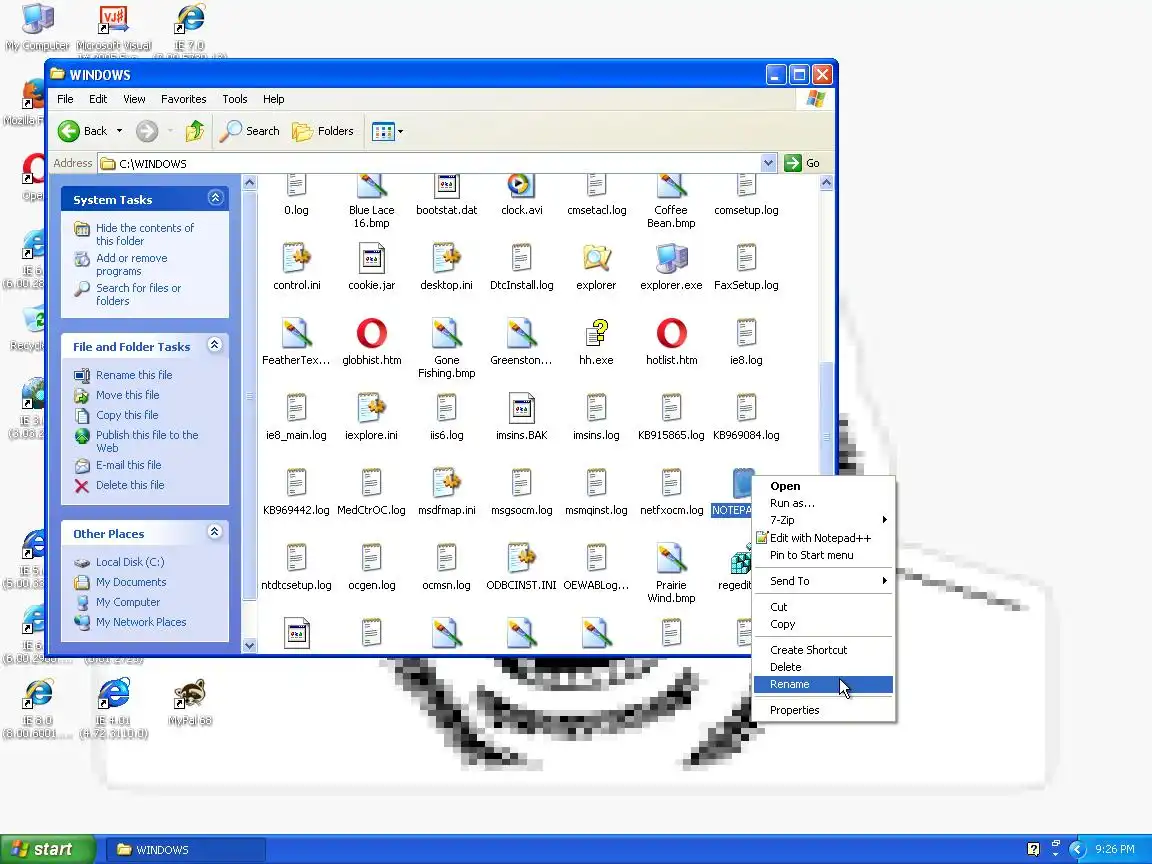This screenshot has height=864, width=1152.
Task: Collapse the System Tasks panel
Action: 215,198
